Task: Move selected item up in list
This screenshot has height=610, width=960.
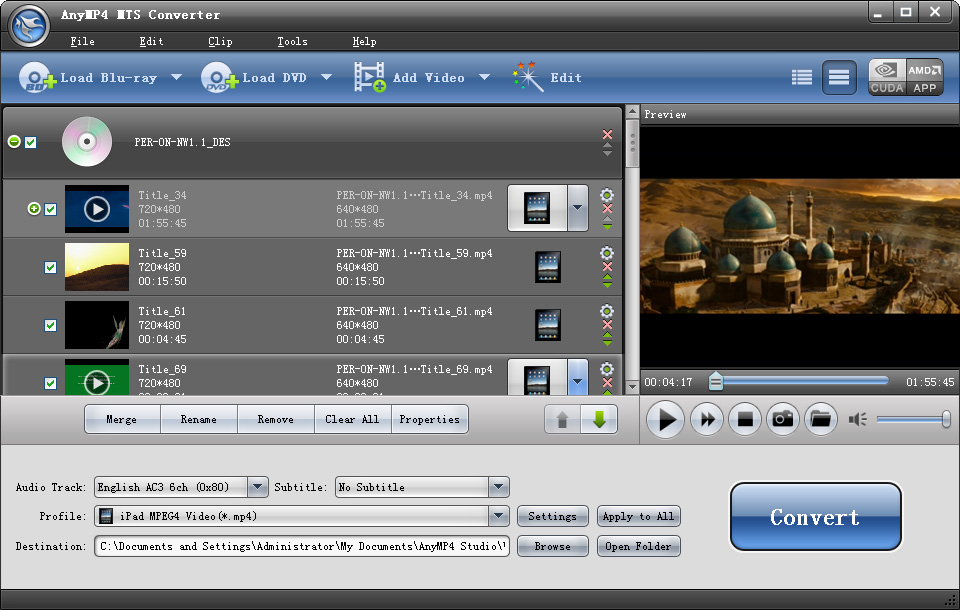Action: coord(562,420)
